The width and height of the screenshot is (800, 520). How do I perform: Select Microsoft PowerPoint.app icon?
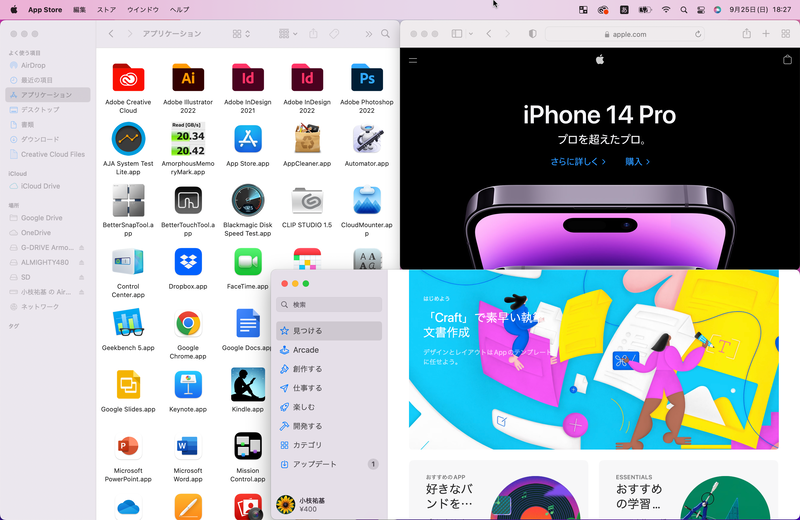[x=128, y=445]
